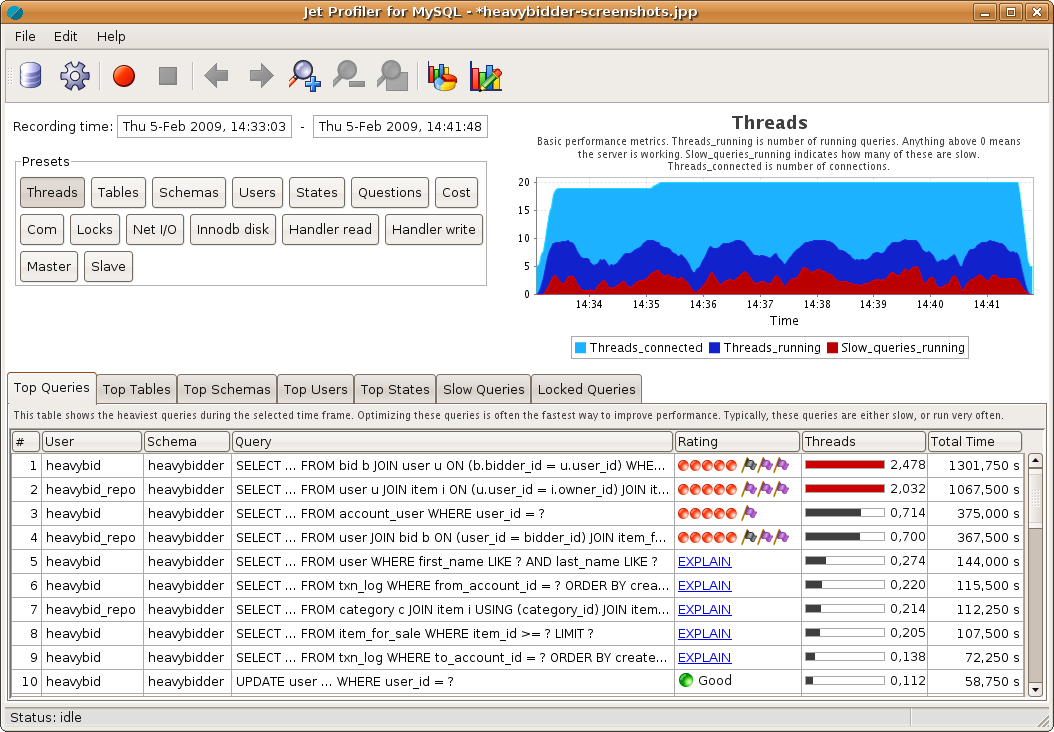
Task: Select the Com preset
Action: tap(42, 229)
